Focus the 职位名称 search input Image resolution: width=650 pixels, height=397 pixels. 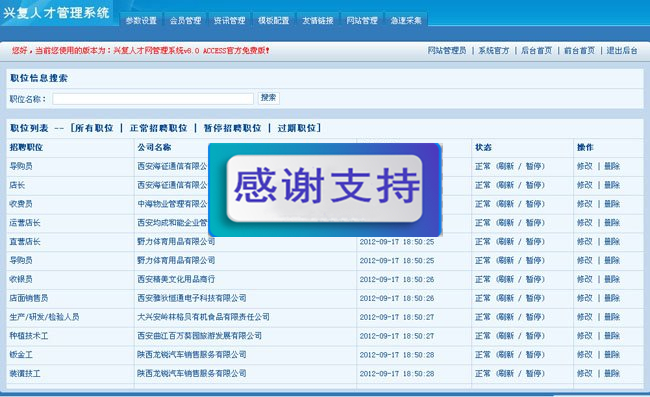tap(153, 99)
